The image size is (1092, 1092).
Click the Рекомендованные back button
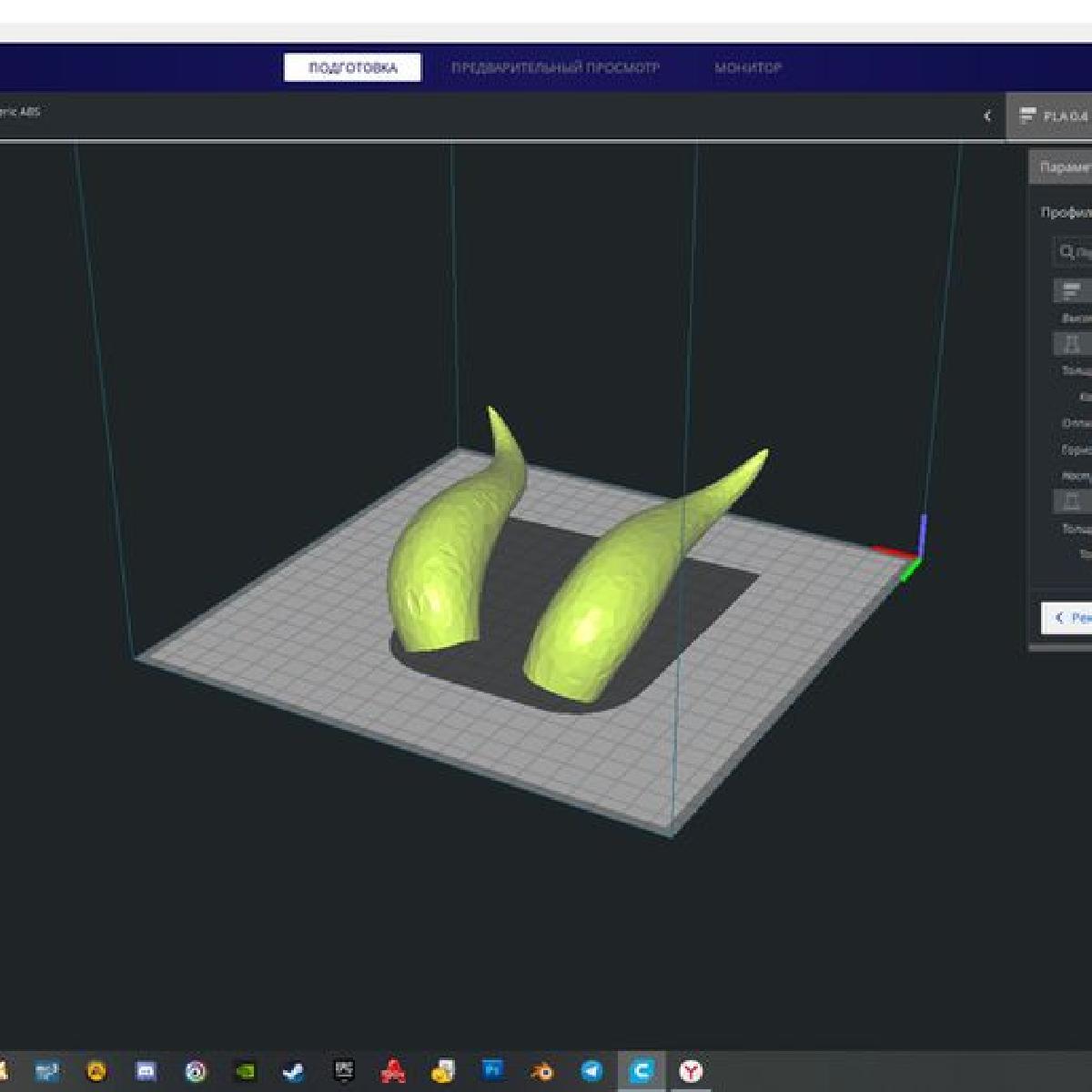tap(1067, 617)
